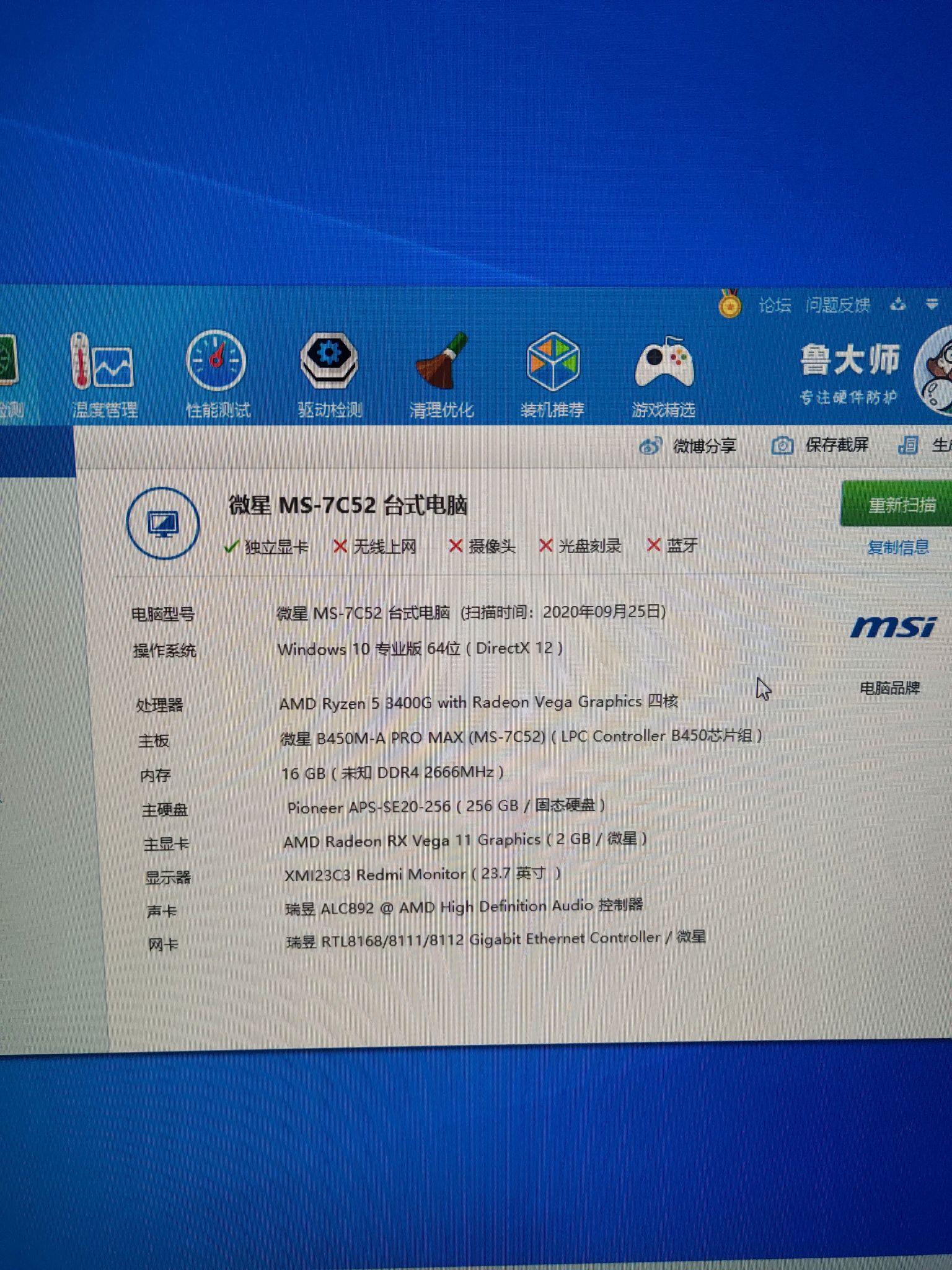Select the Pioneer APS-SE20-256 disk text
The image size is (952, 1270).
(446, 806)
